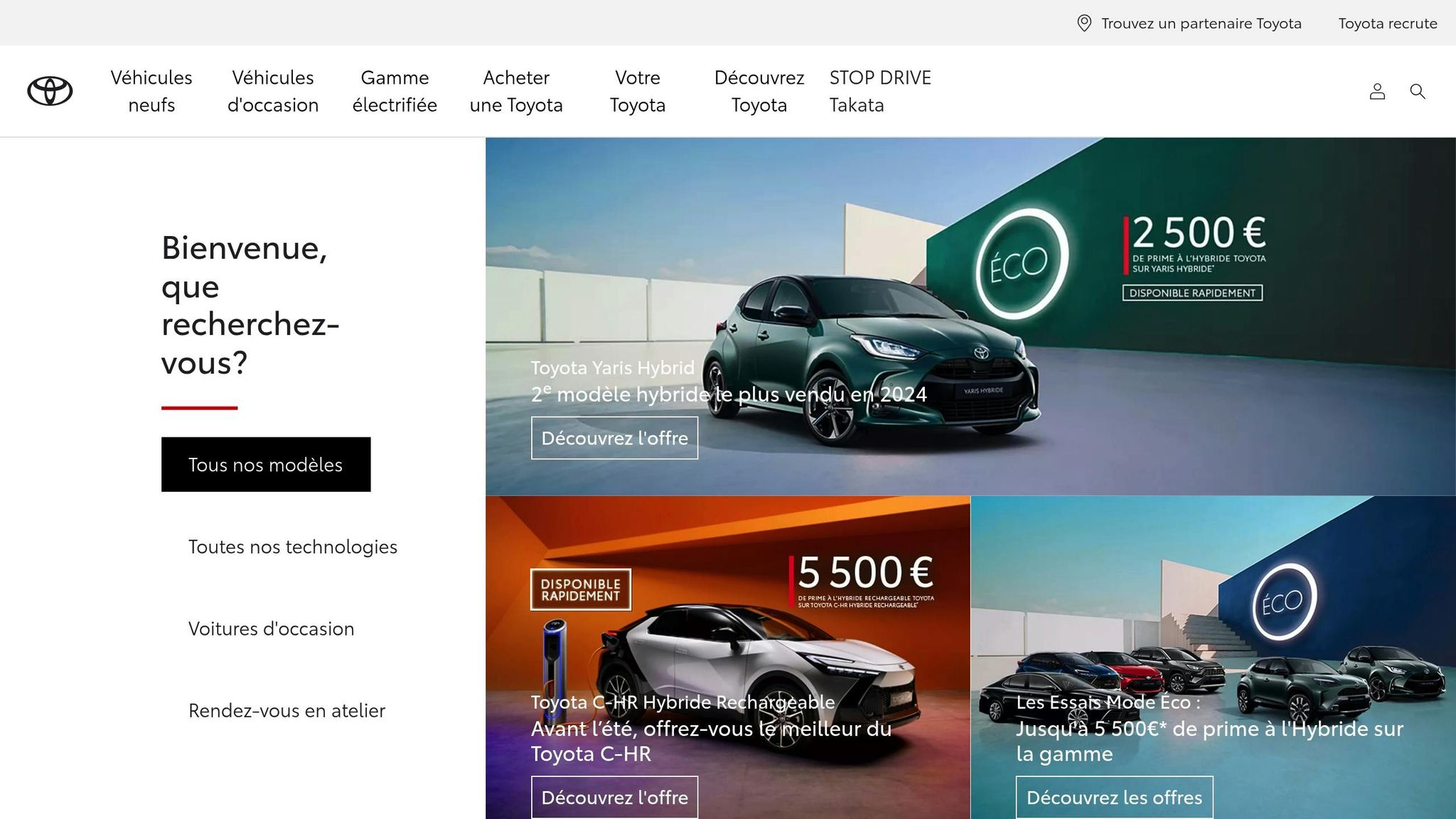Open the Véhicules d'occasion menu
Viewport: 1456px width, 819px height.
tap(273, 91)
